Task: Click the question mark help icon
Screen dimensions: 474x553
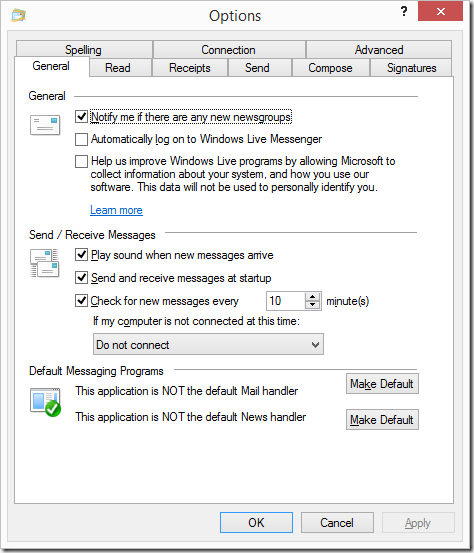Action: [x=404, y=12]
